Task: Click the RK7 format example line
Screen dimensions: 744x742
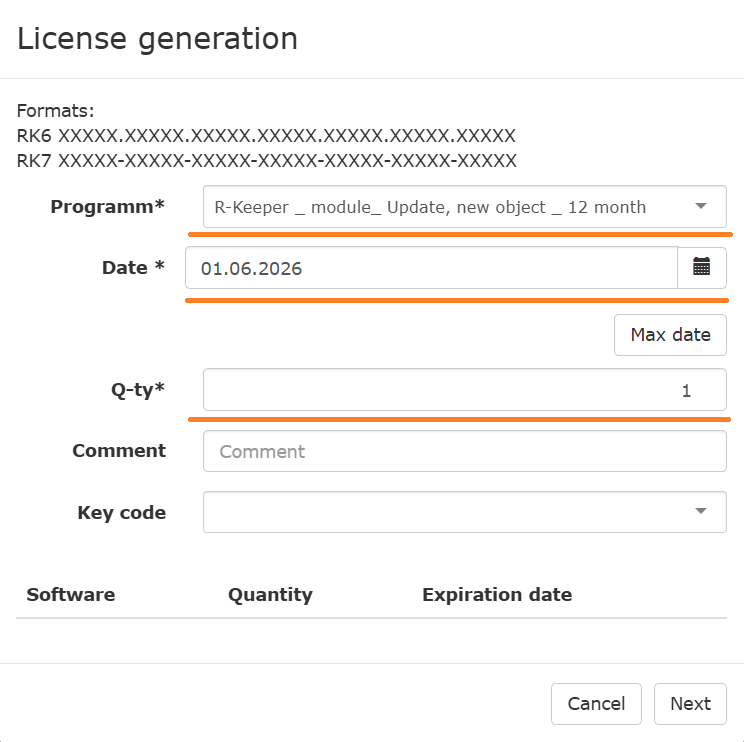Action: [x=267, y=160]
